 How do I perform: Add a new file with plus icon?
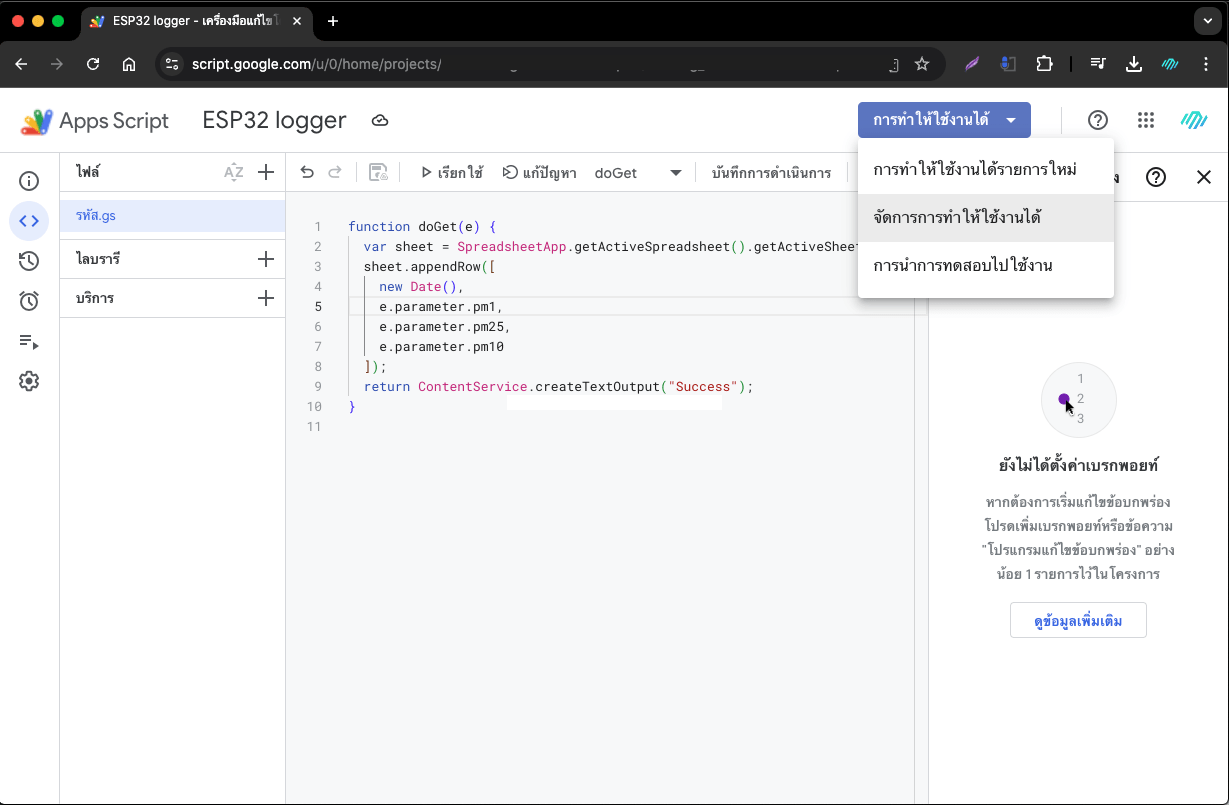click(266, 172)
